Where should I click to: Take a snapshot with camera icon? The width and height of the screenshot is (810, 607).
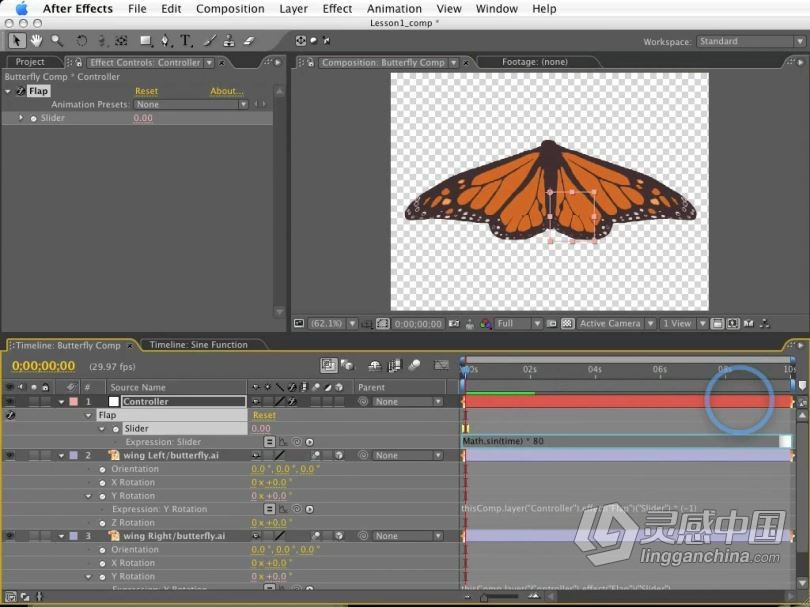[x=454, y=323]
